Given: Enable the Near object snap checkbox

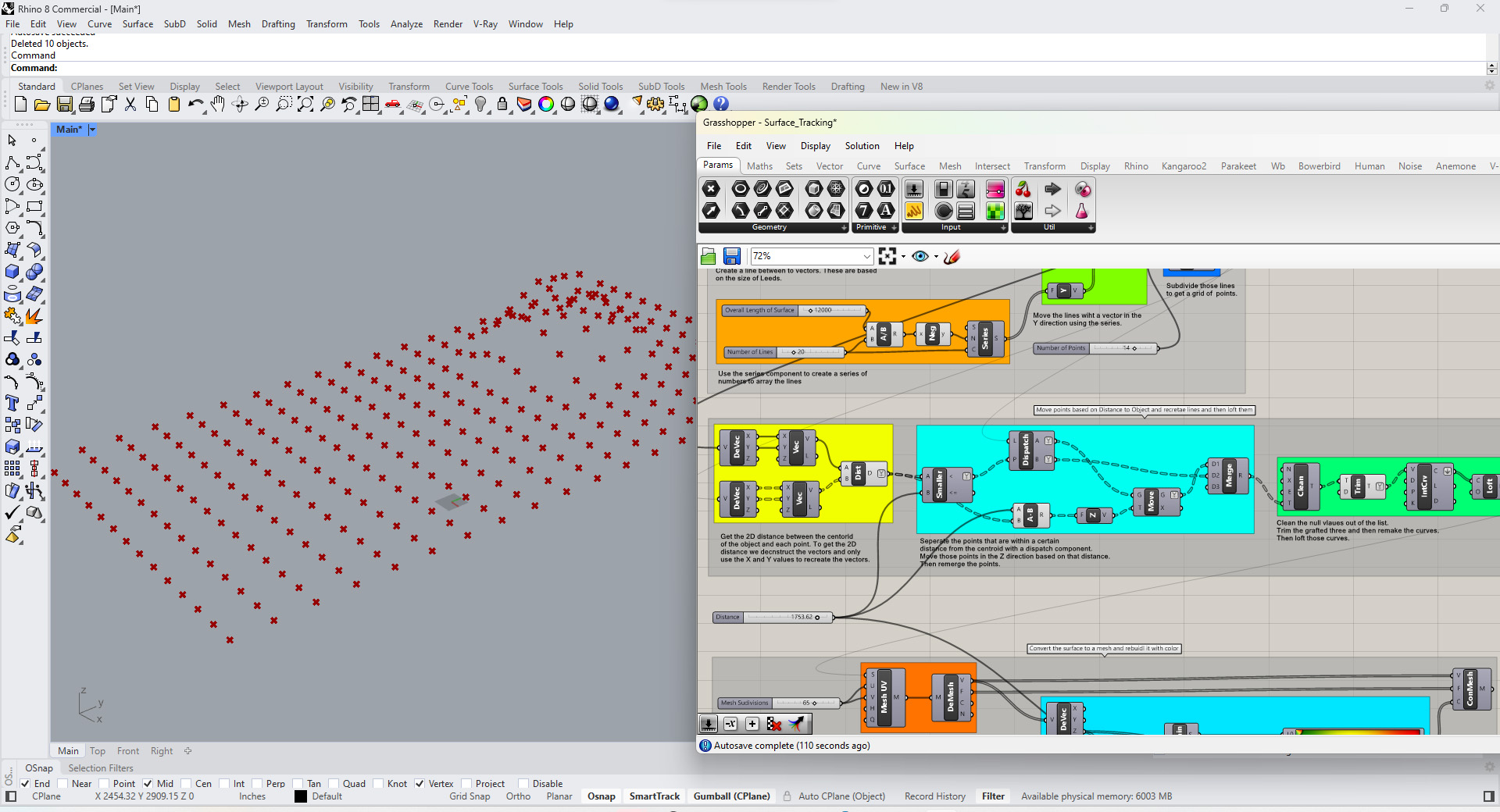Looking at the screenshot, I should pyautogui.click(x=62, y=784).
